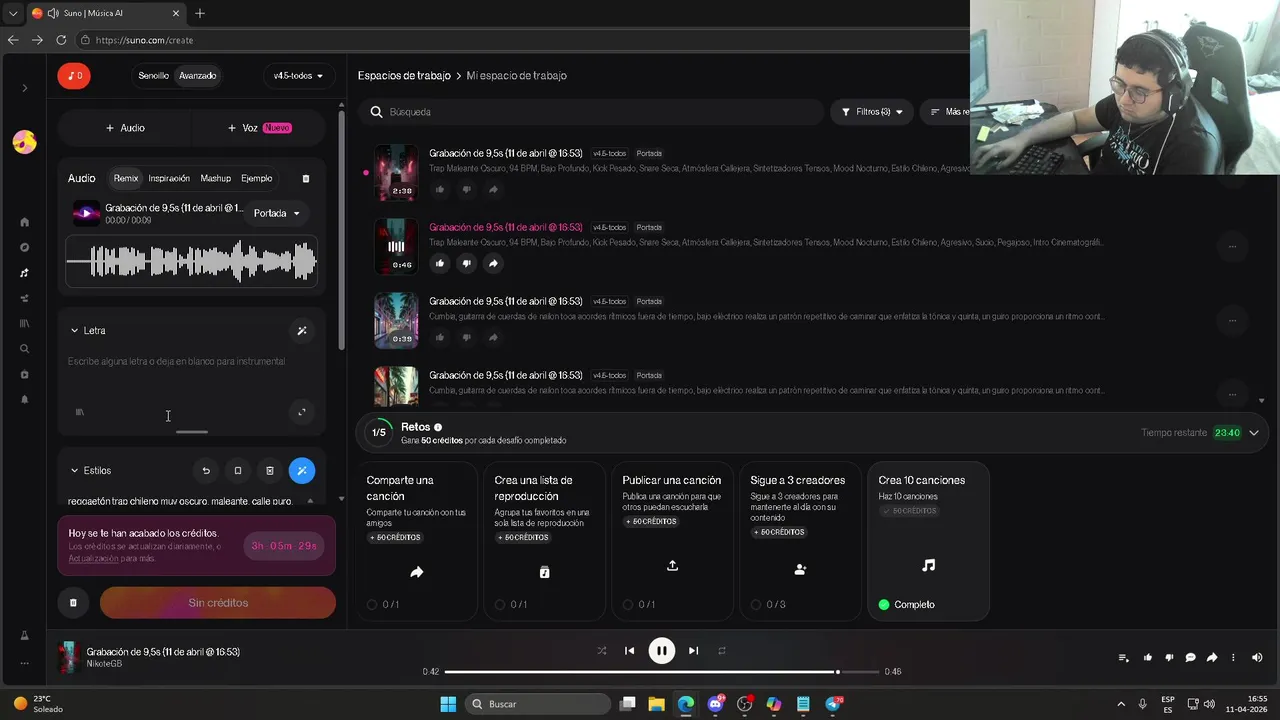Image resolution: width=1280 pixels, height=720 pixels.
Task: Switch to the Inspiración tab
Action: pos(169,178)
